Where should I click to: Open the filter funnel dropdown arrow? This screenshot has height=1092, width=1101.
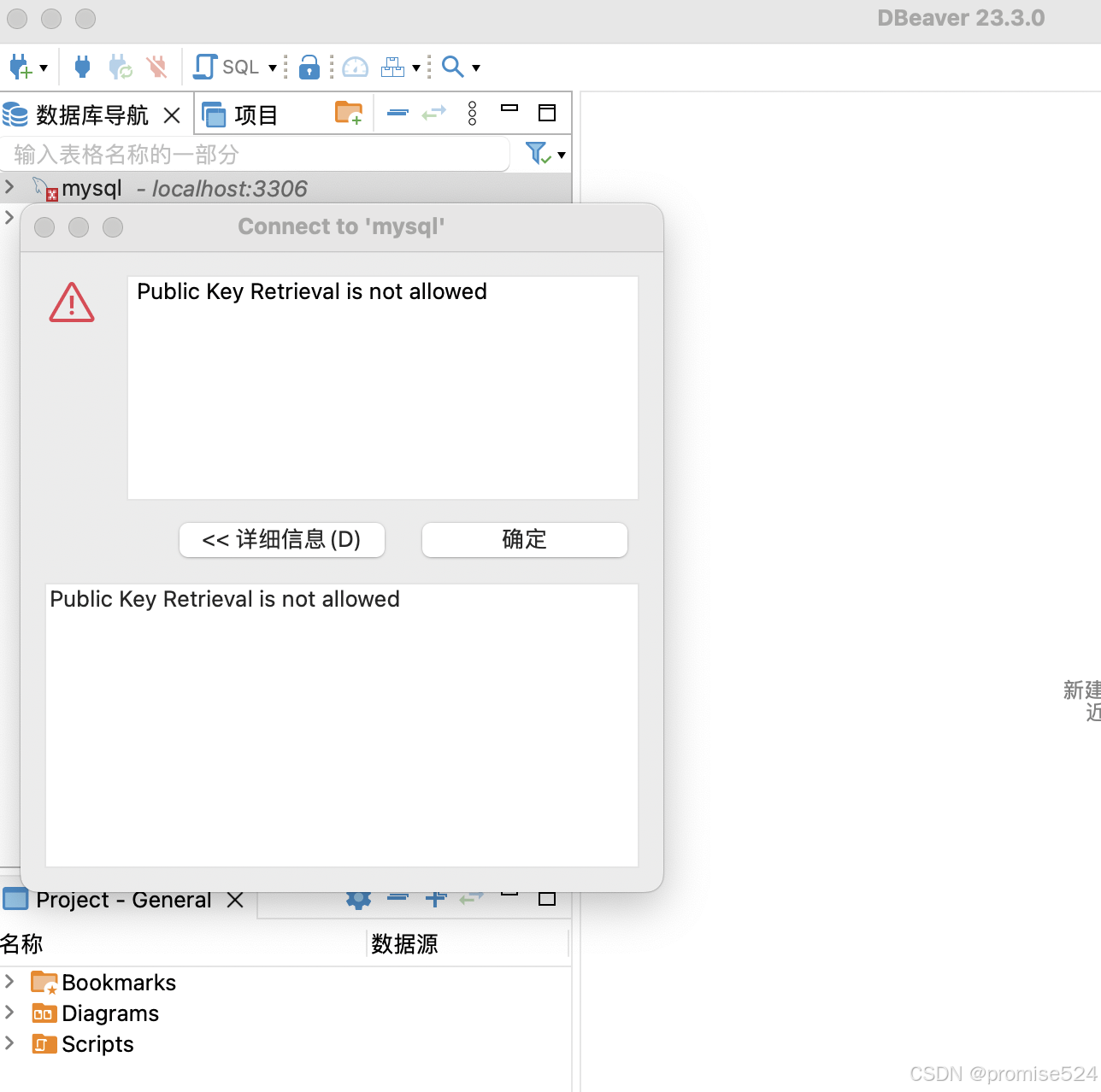point(562,156)
